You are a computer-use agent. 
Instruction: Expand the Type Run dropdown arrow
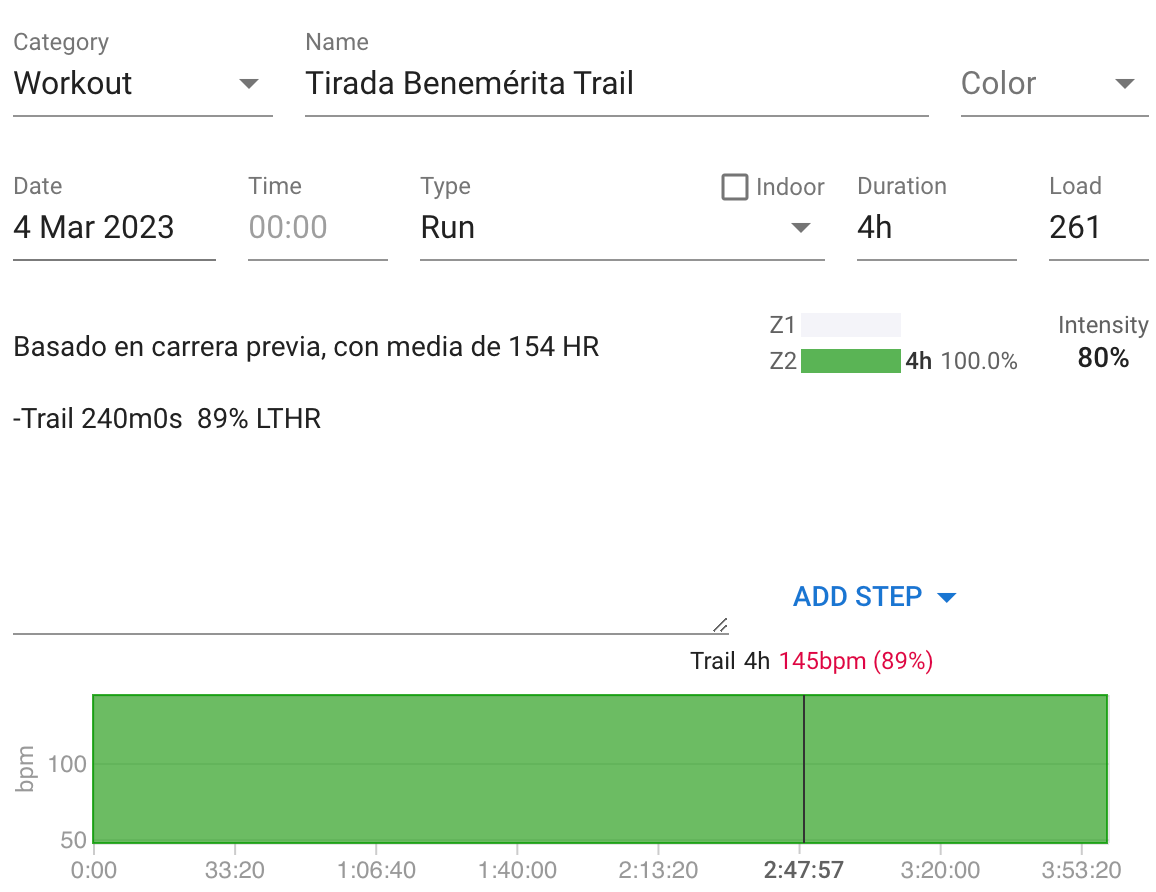pos(801,227)
